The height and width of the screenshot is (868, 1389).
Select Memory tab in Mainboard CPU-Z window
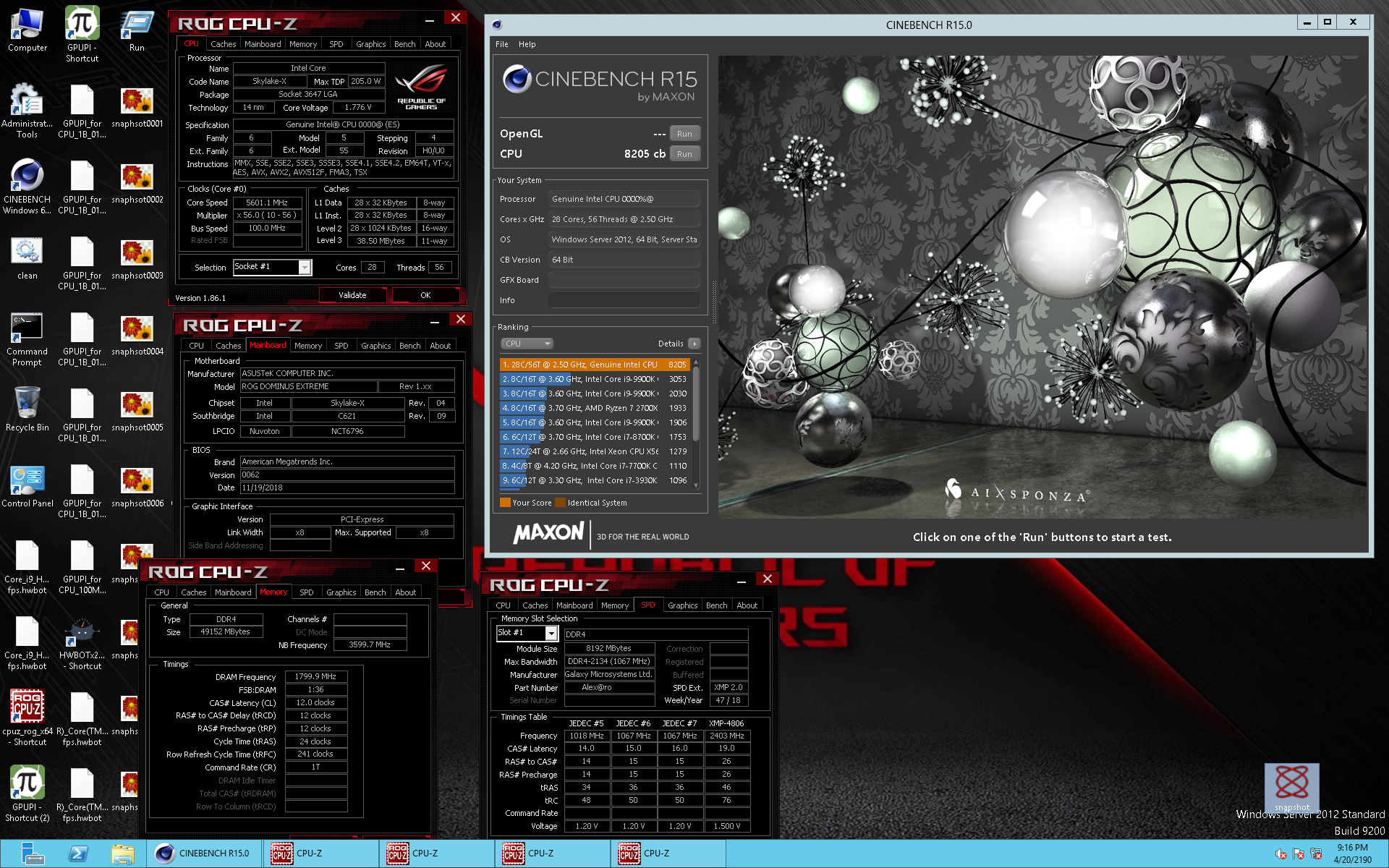pyautogui.click(x=308, y=346)
